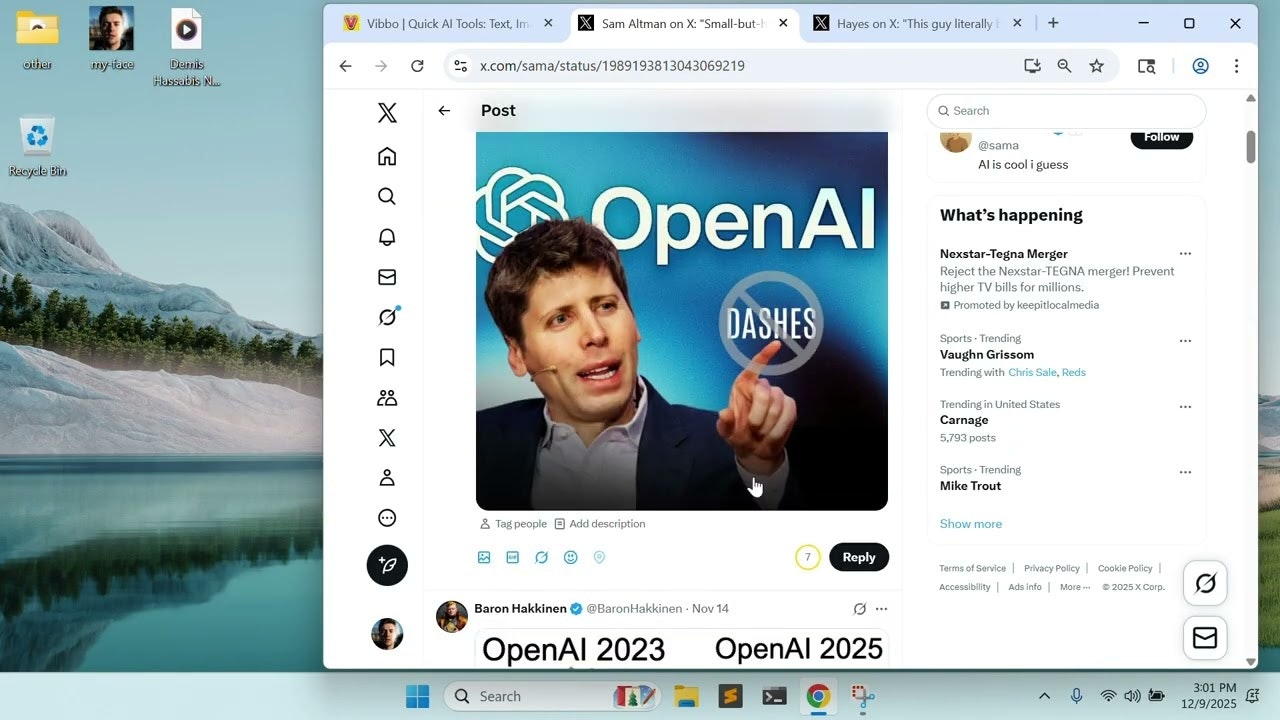Open Privacy Policy footer link
This screenshot has width=1280, height=720.
(1052, 568)
